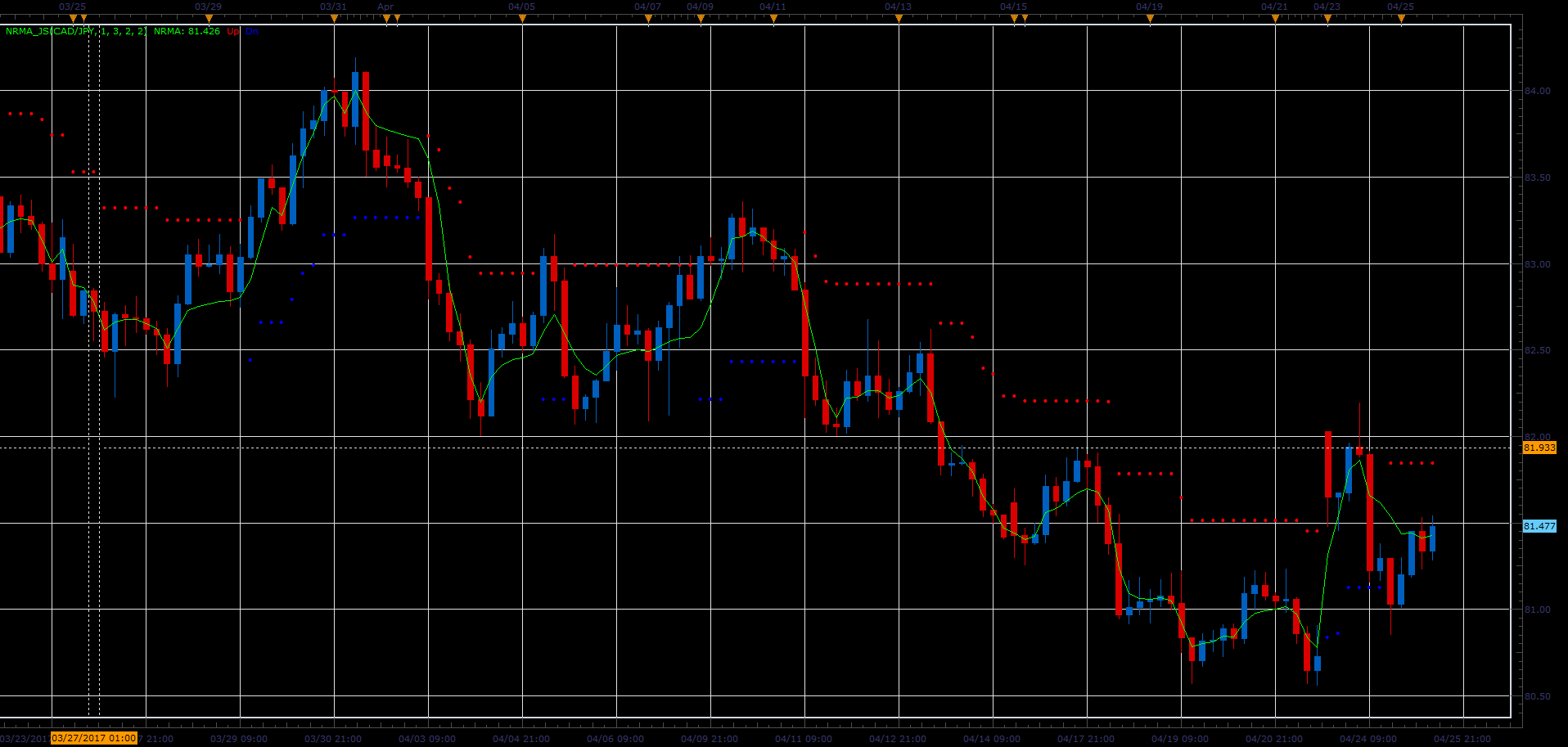
Task: Click the 03/30 21:00 time axis label
Action: click(333, 739)
